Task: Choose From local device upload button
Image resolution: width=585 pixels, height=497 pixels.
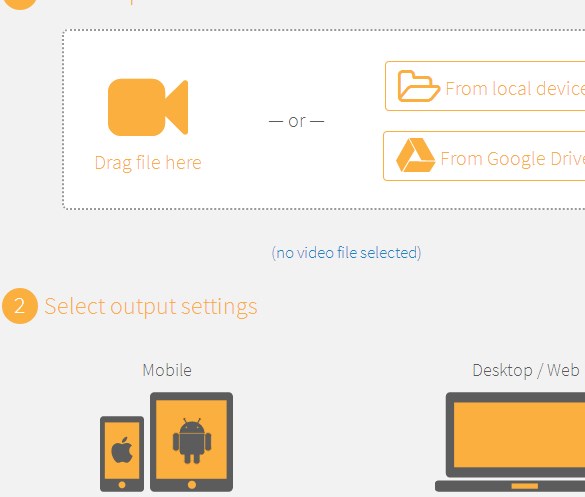Action: pos(485,86)
